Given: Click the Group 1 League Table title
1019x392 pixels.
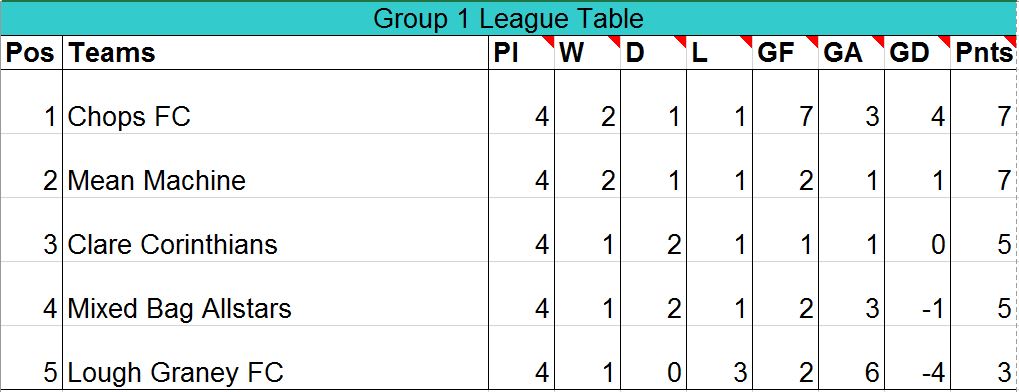Looking at the screenshot, I should pyautogui.click(x=508, y=19).
